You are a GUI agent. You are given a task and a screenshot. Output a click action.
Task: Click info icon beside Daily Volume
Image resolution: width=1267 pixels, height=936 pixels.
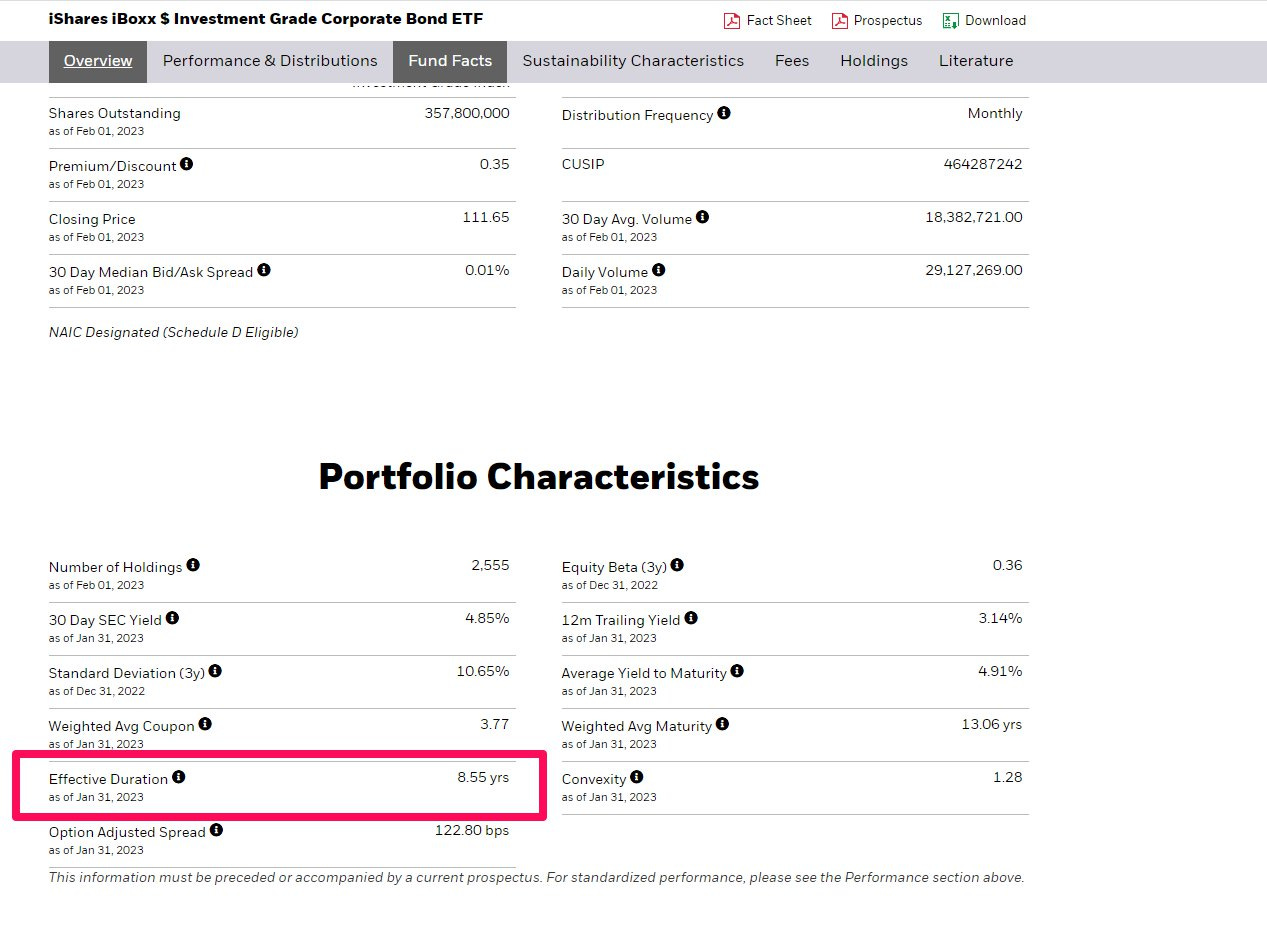point(658,270)
